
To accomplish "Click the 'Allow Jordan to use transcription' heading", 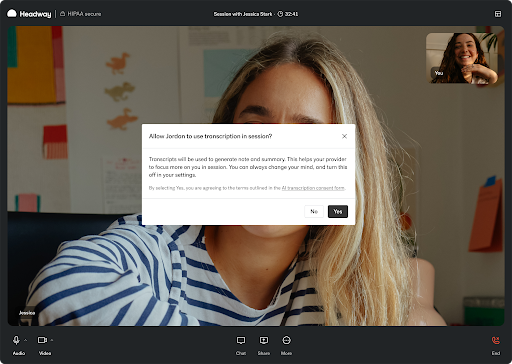I will (210, 136).
